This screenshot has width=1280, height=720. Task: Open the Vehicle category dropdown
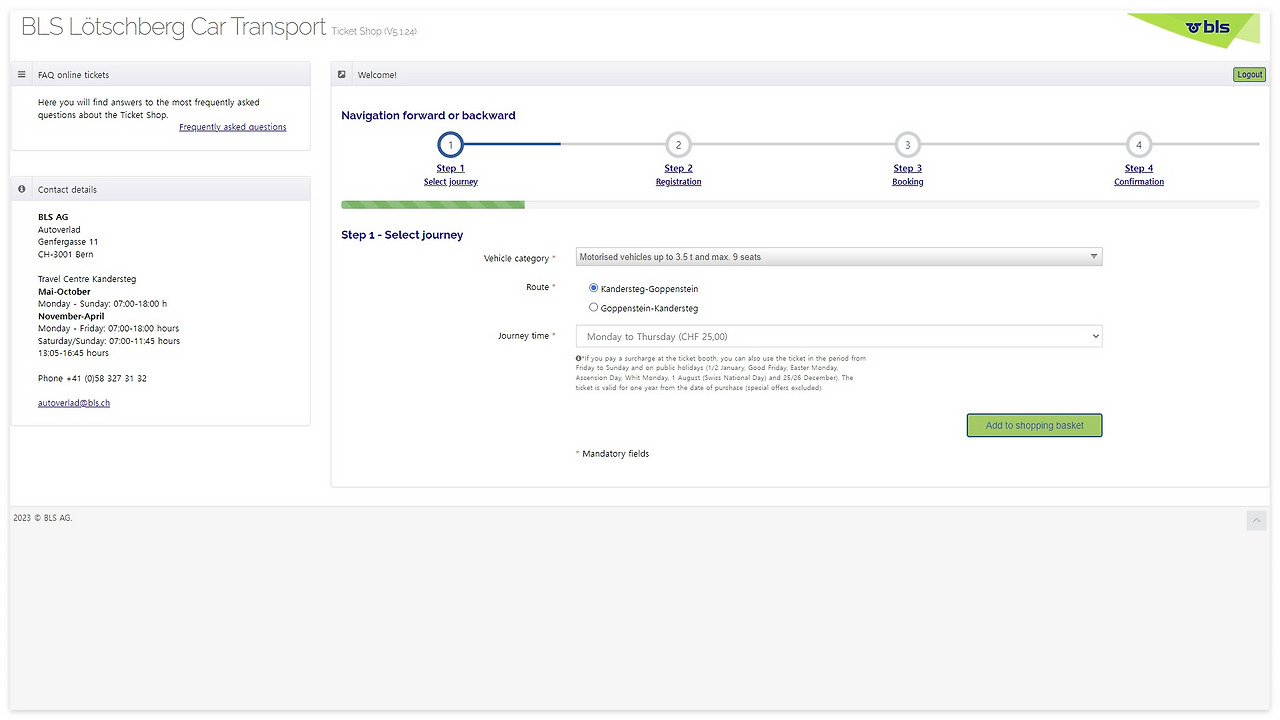click(x=839, y=257)
